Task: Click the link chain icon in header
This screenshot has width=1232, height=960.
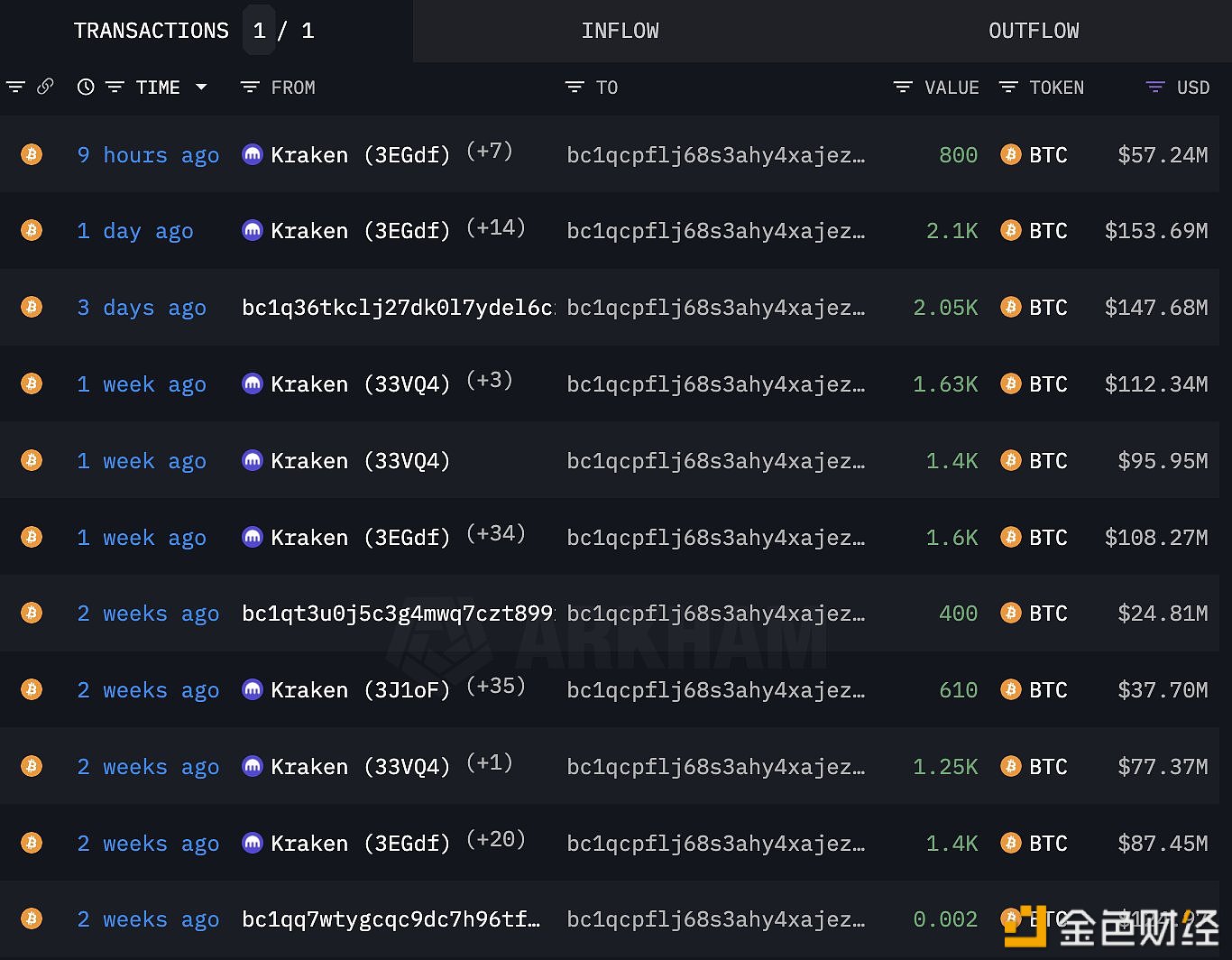Action: [45, 87]
